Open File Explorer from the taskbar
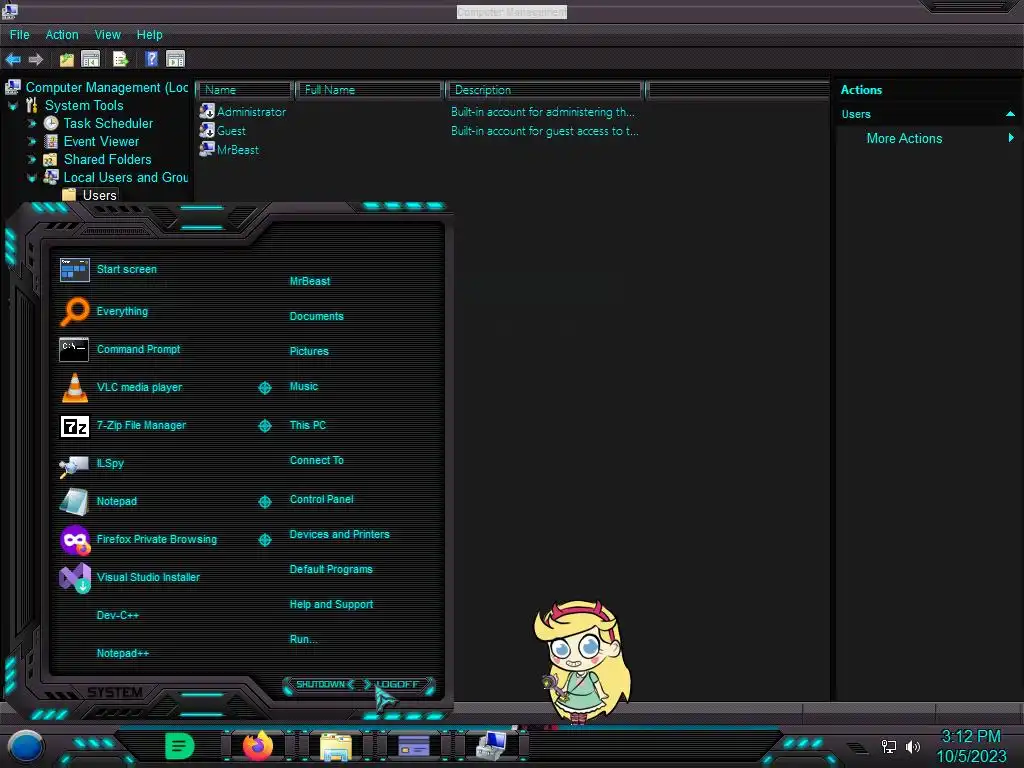Viewport: 1024px width, 768px height. (x=336, y=747)
